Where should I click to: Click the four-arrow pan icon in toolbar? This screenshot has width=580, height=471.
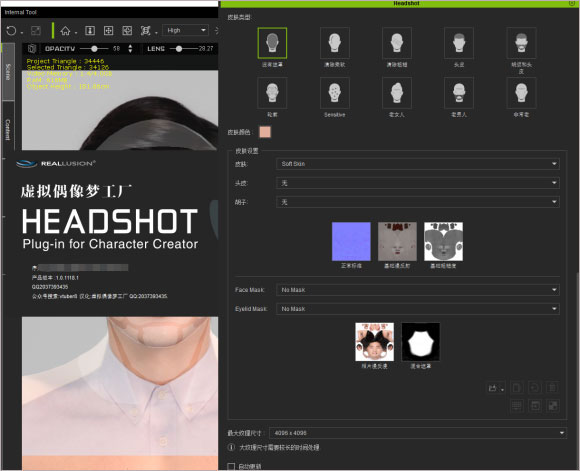(x=108, y=31)
